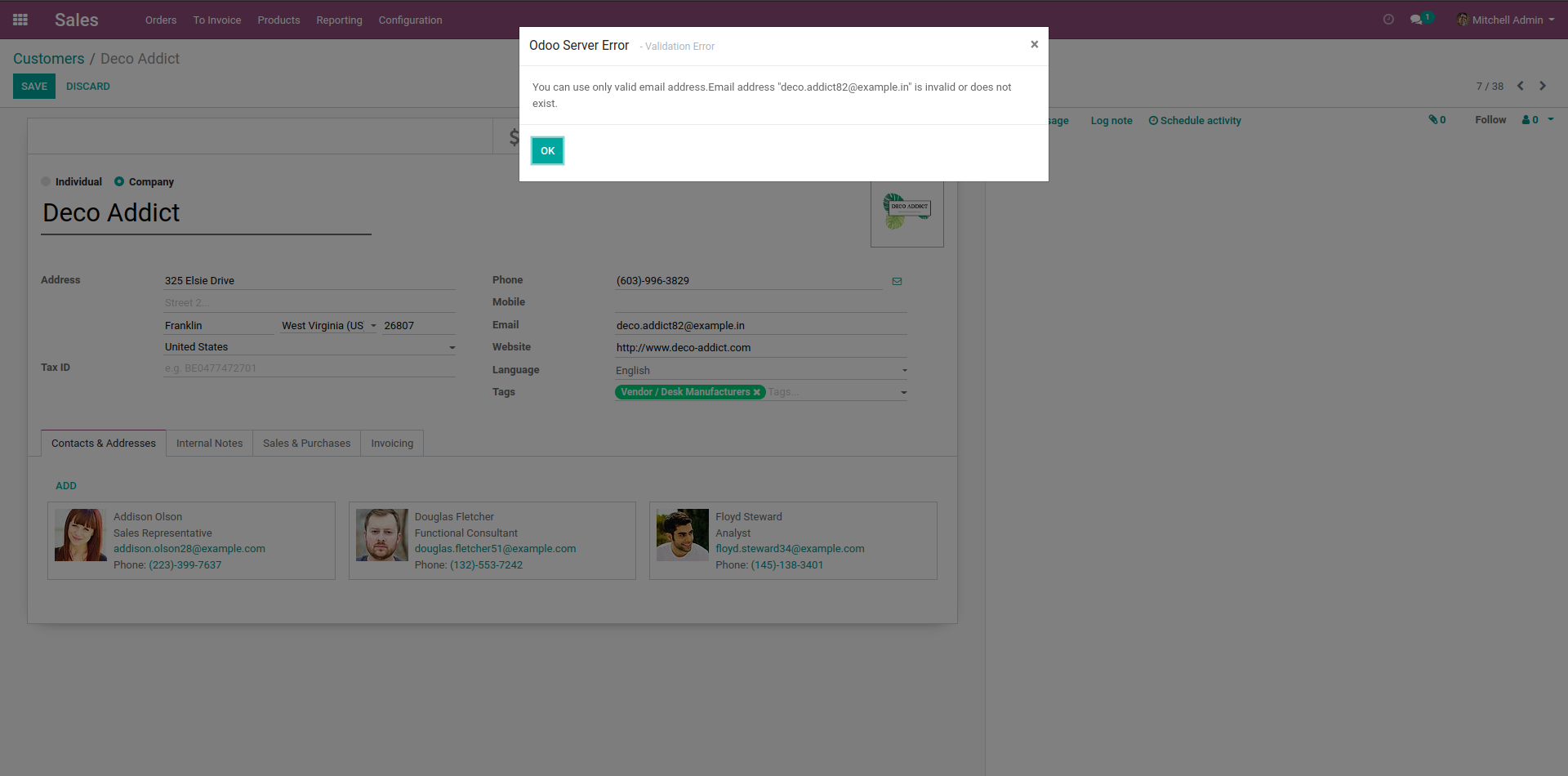The width and height of the screenshot is (1568, 776).
Task: Switch to the Internal Notes tab
Action: (210, 443)
